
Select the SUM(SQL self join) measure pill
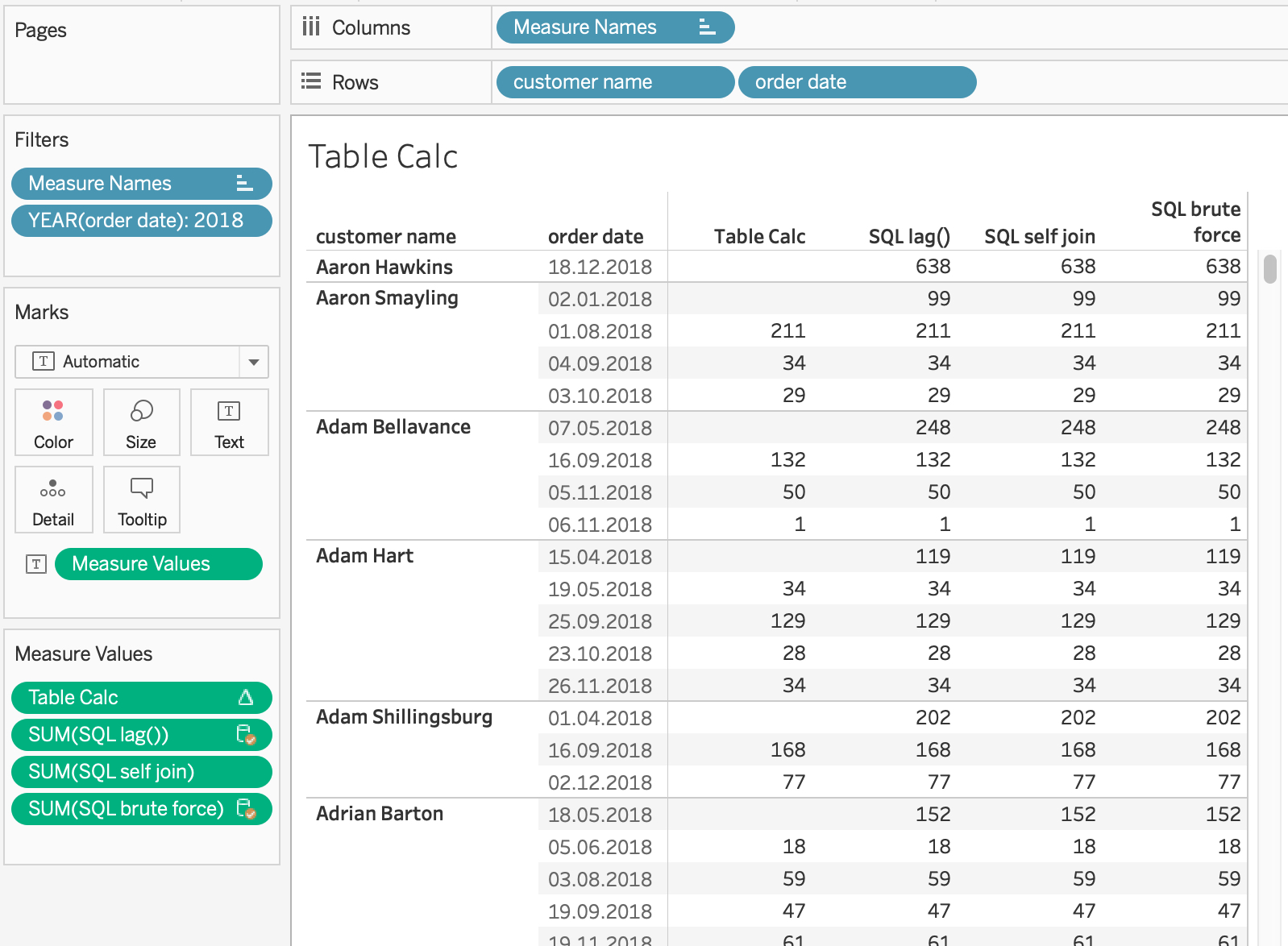pos(142,772)
